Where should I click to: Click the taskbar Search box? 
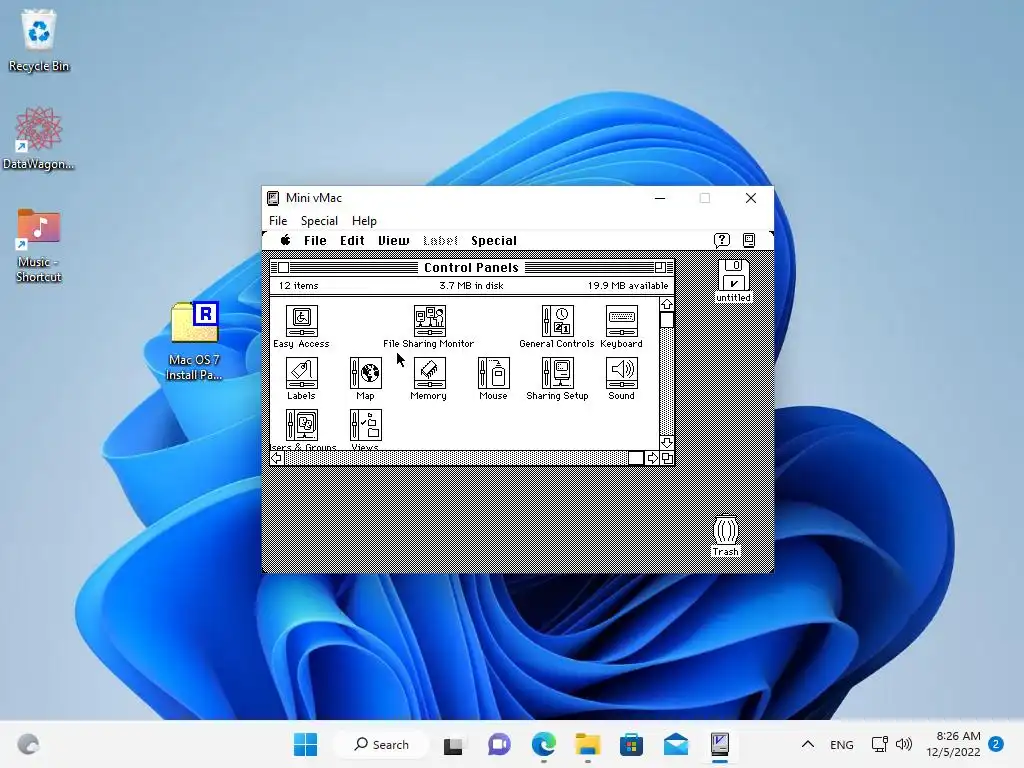(x=381, y=744)
